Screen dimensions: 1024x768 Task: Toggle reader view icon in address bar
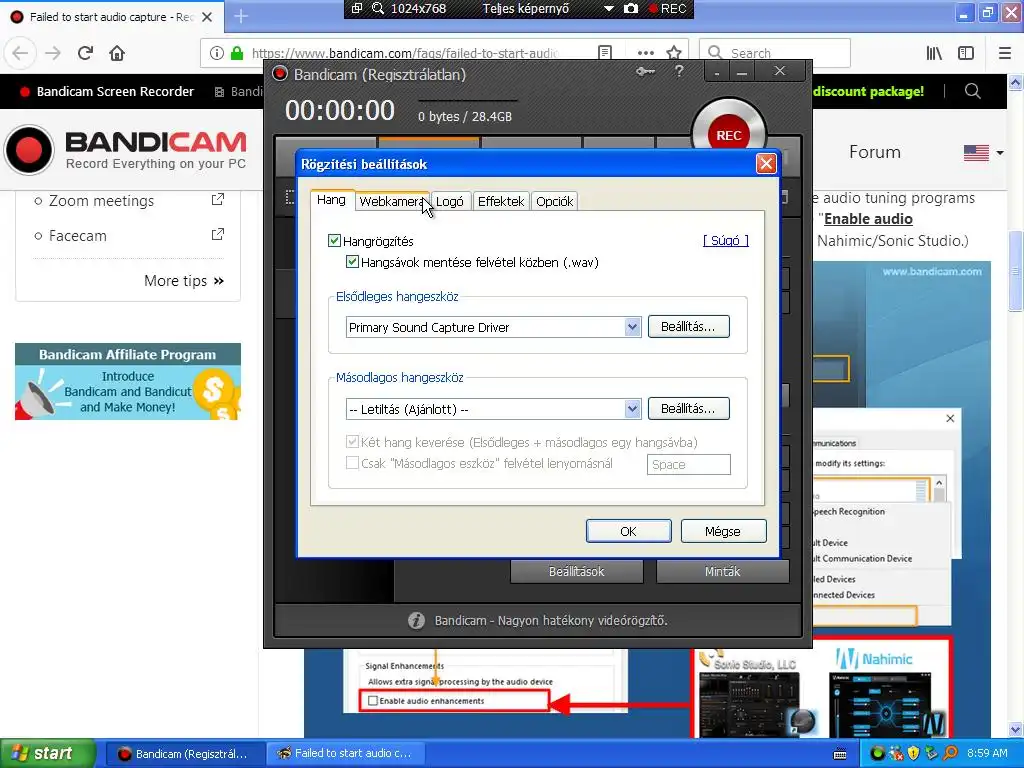coord(605,53)
